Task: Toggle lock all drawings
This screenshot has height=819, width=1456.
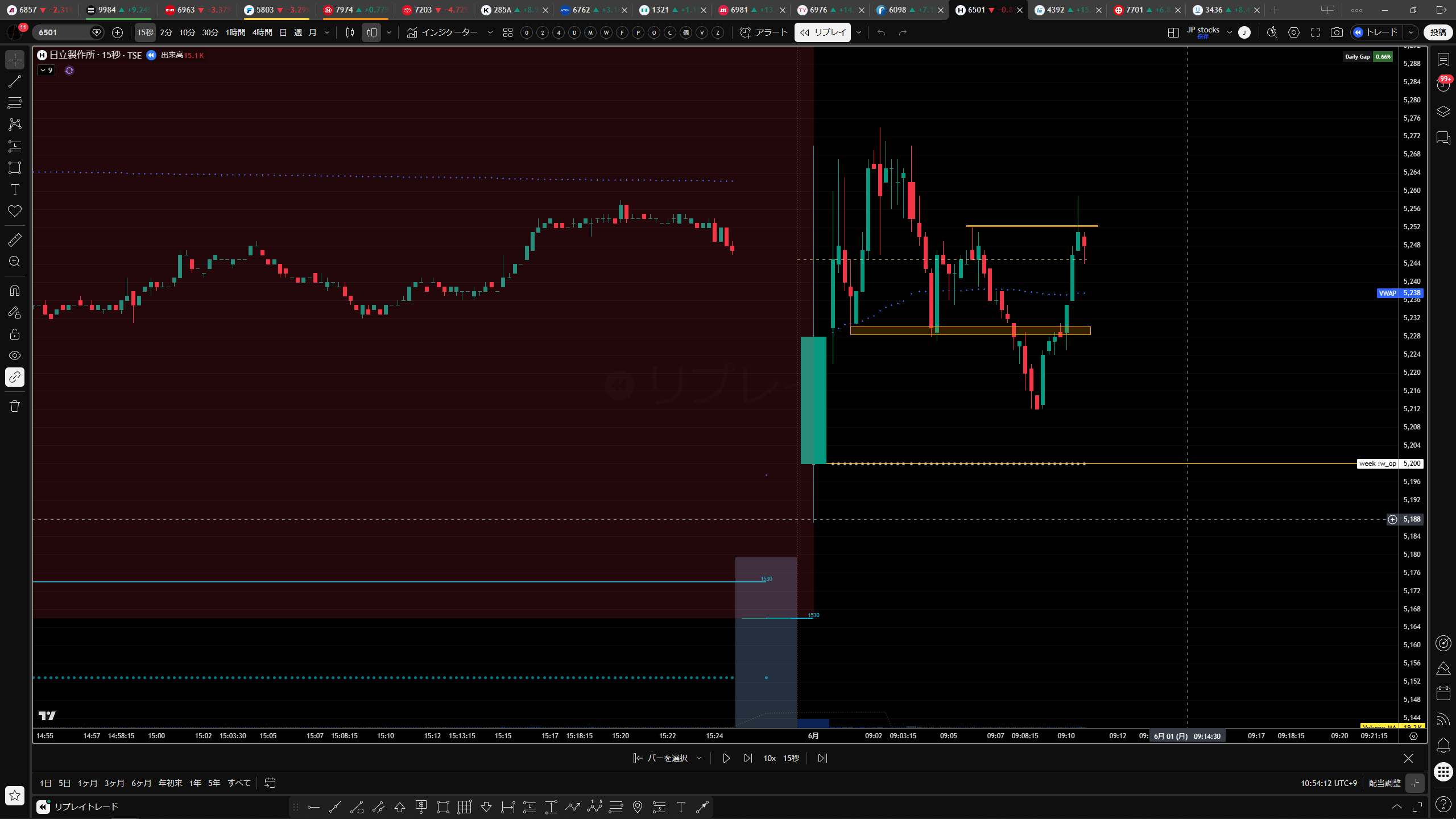Action: tap(15, 334)
